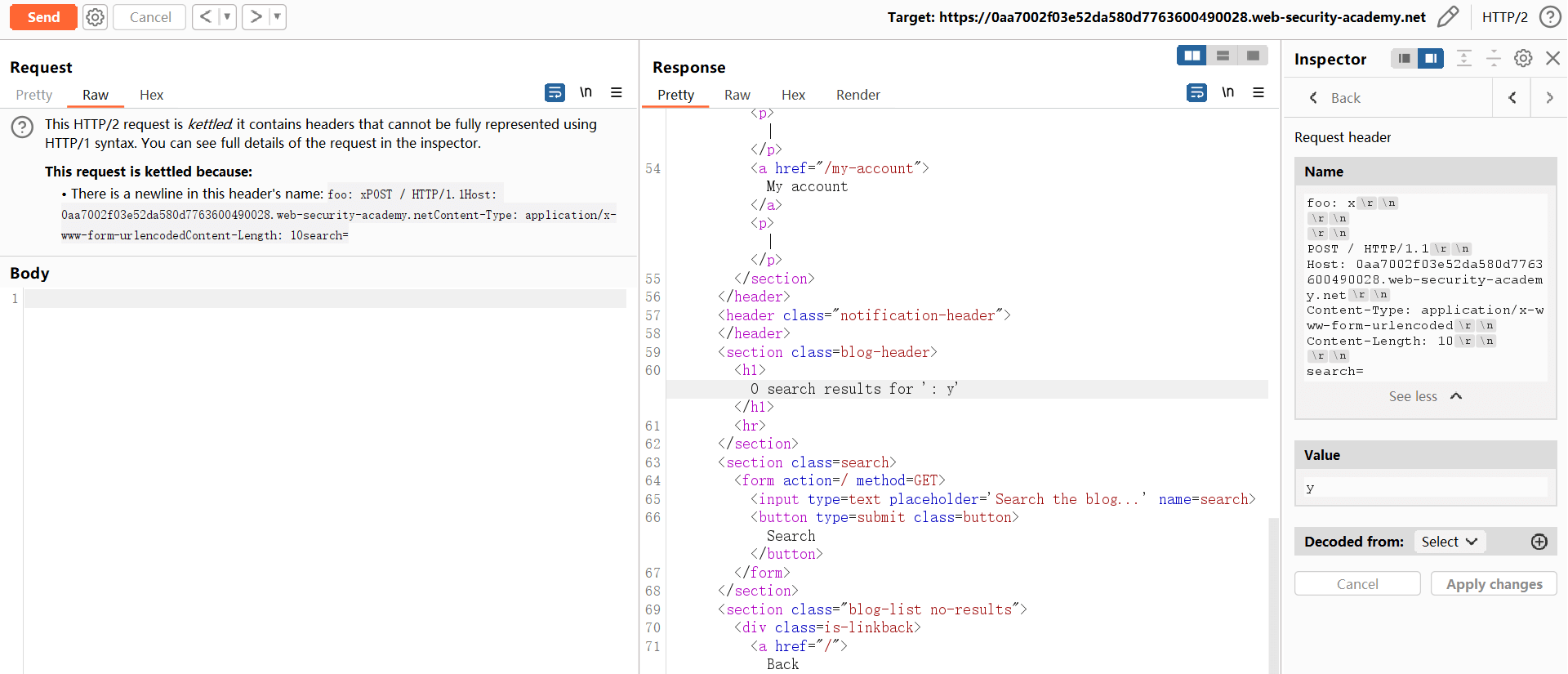The height and width of the screenshot is (674, 1568).
Task: Open the Inspector settings gear
Action: point(1522,58)
